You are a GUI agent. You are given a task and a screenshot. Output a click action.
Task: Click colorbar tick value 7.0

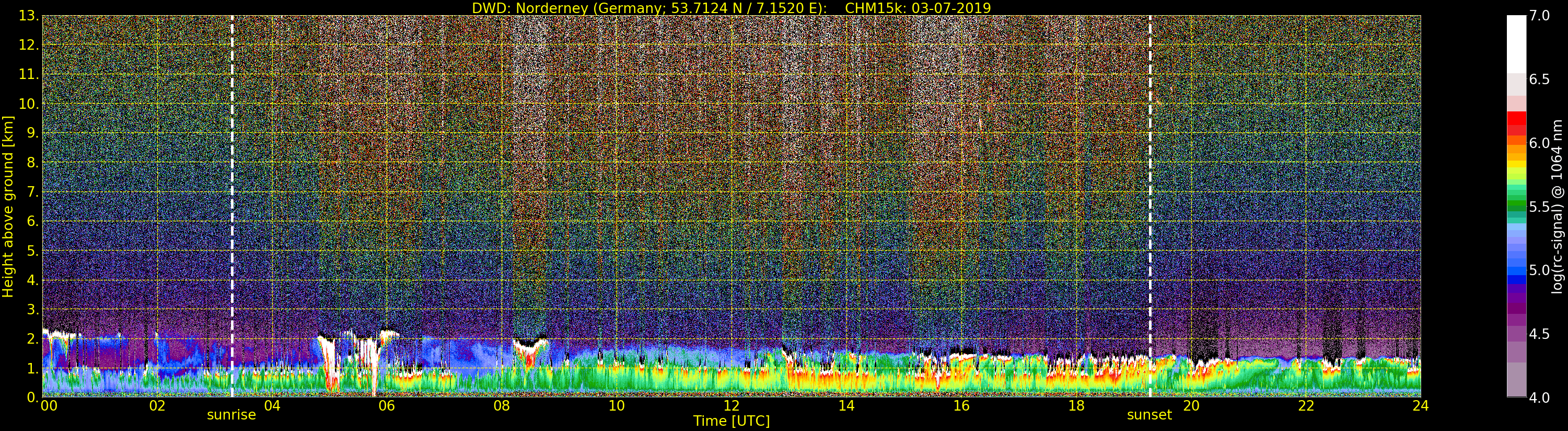(x=1539, y=16)
